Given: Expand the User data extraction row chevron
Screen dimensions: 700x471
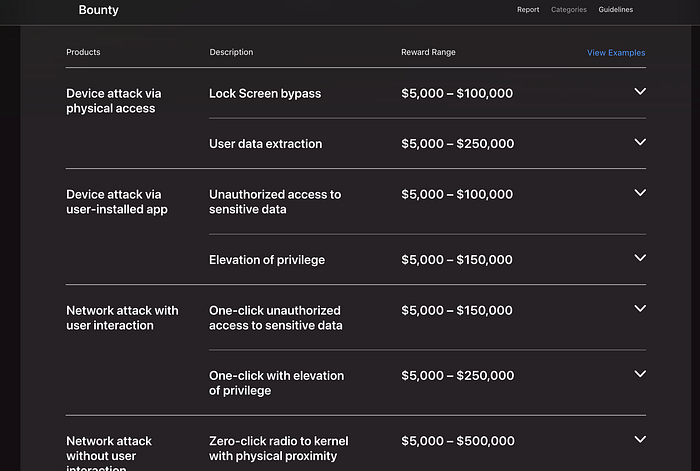Looking at the screenshot, I should [x=640, y=142].
